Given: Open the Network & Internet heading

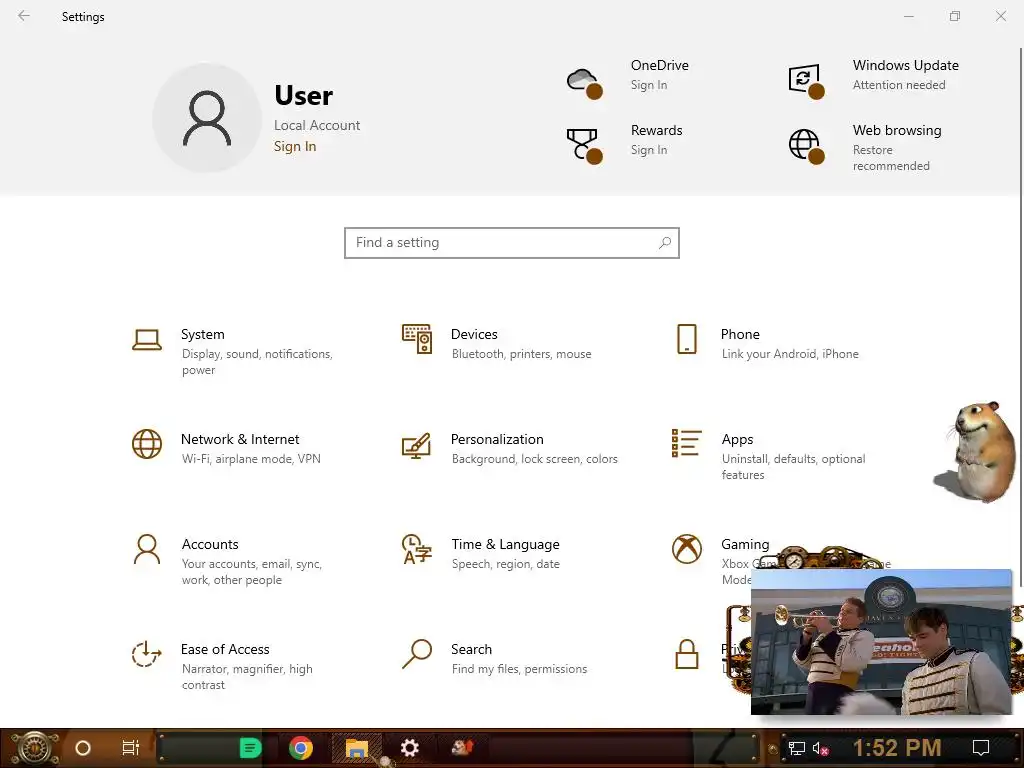Looking at the screenshot, I should click(x=240, y=440).
